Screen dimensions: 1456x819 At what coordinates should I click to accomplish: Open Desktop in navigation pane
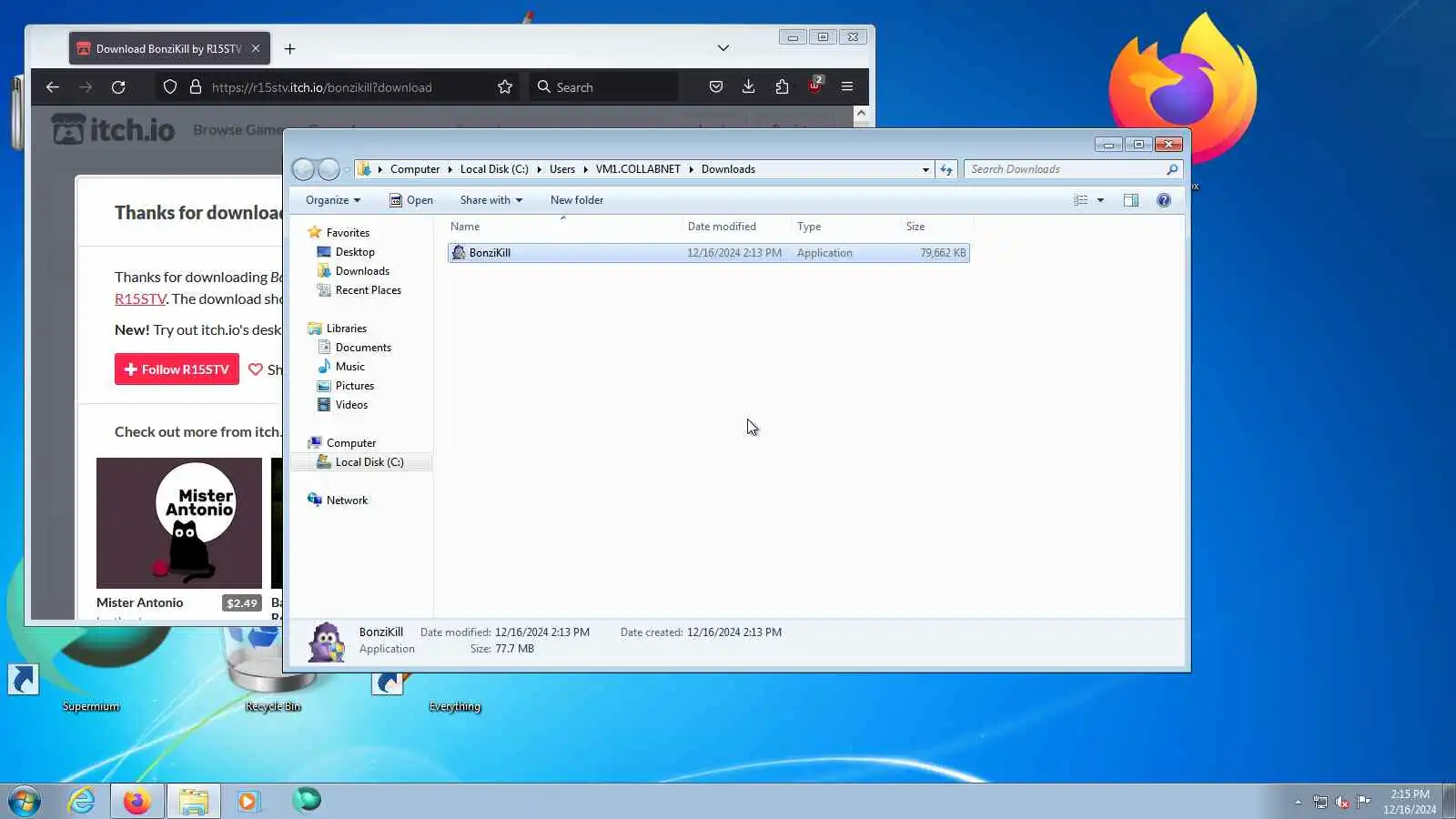coord(355,252)
